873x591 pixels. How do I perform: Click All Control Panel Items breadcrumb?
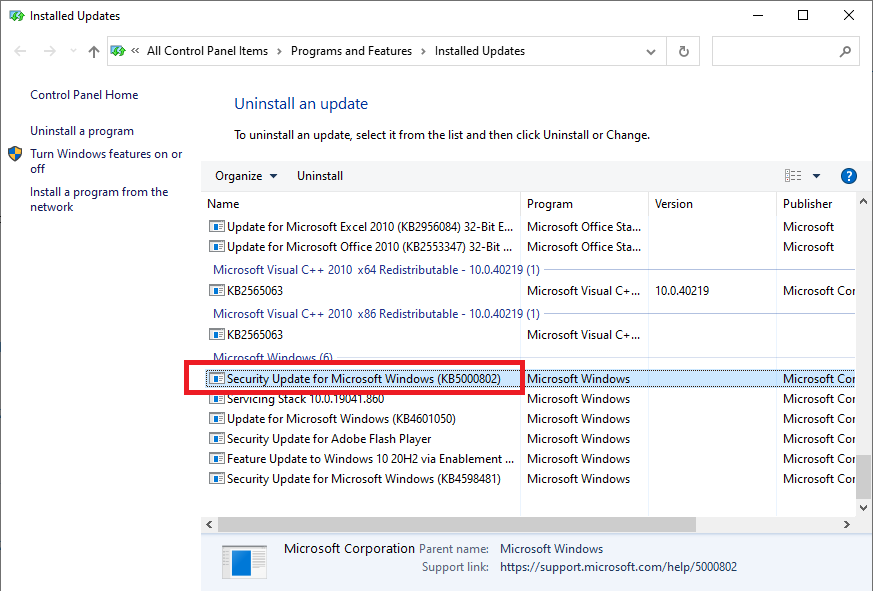pyautogui.click(x=207, y=51)
